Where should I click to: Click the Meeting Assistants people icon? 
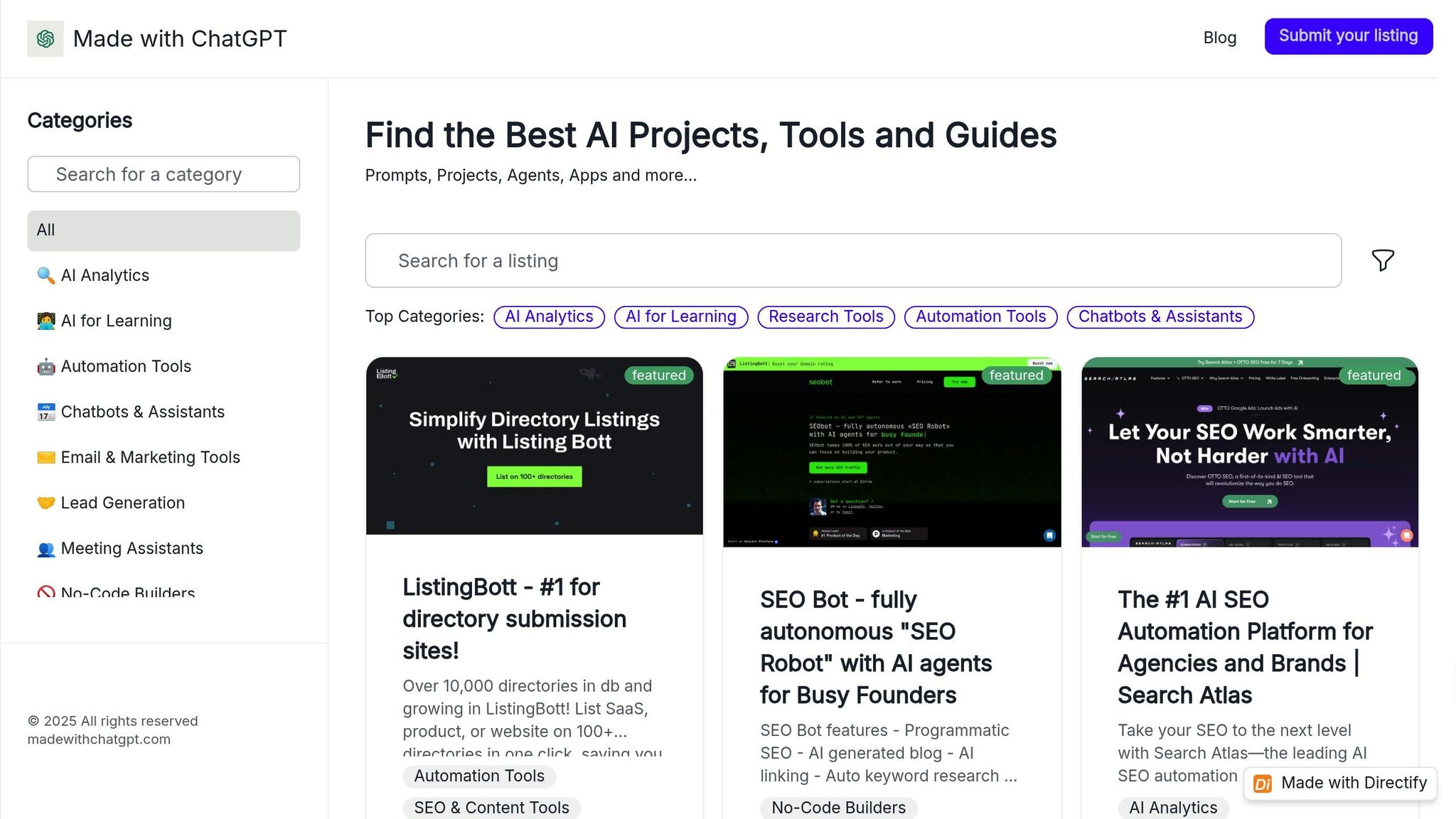[x=45, y=549]
